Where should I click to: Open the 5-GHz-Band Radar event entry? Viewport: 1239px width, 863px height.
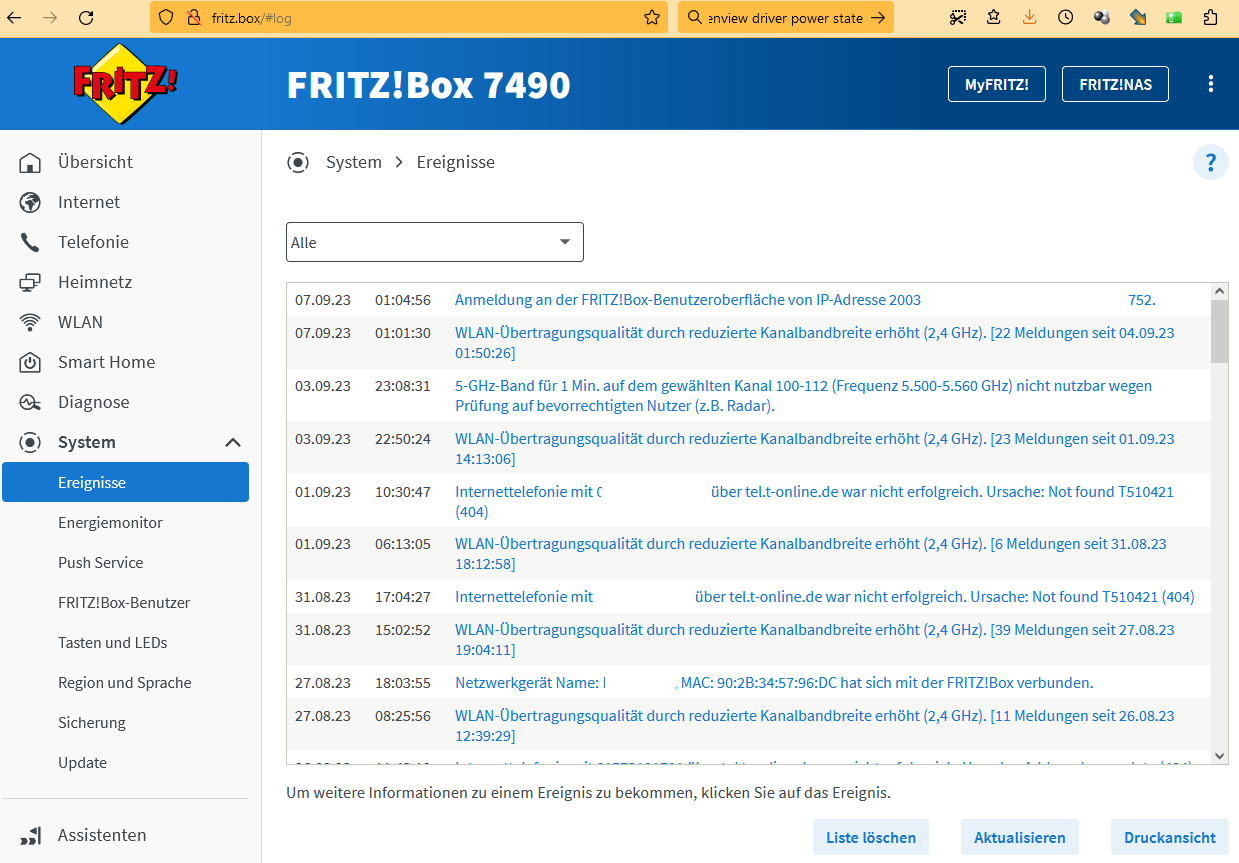pyautogui.click(x=748, y=396)
